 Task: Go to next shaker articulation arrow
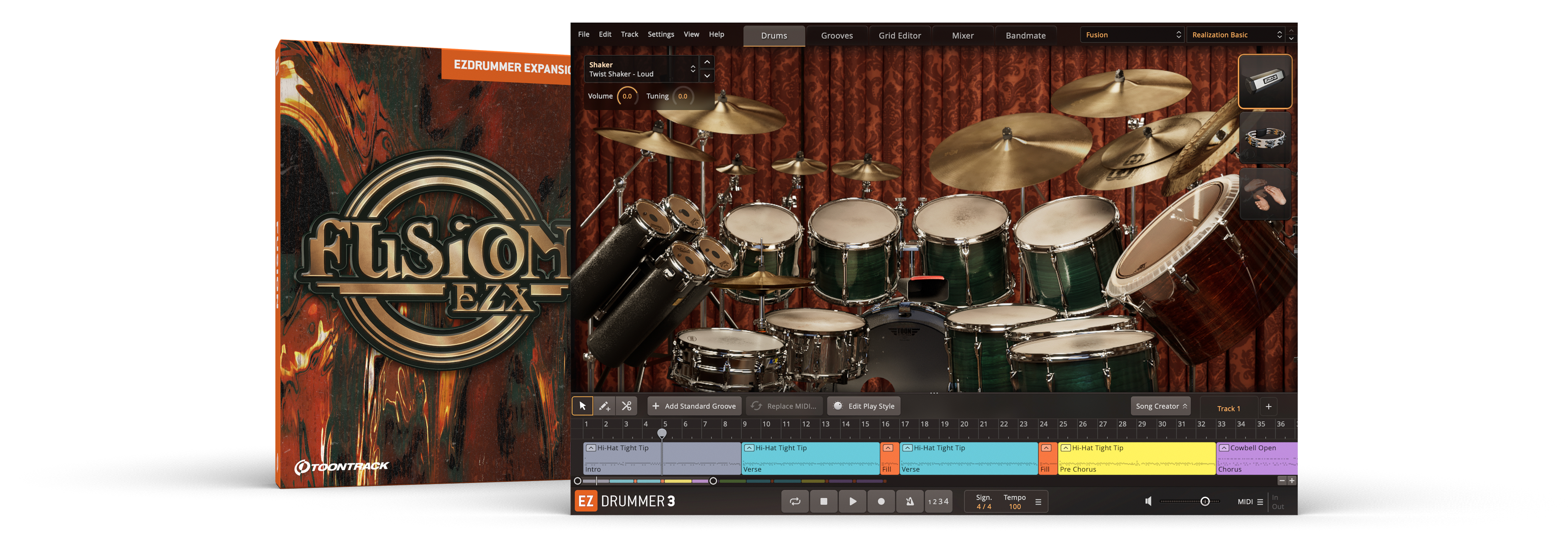(707, 76)
